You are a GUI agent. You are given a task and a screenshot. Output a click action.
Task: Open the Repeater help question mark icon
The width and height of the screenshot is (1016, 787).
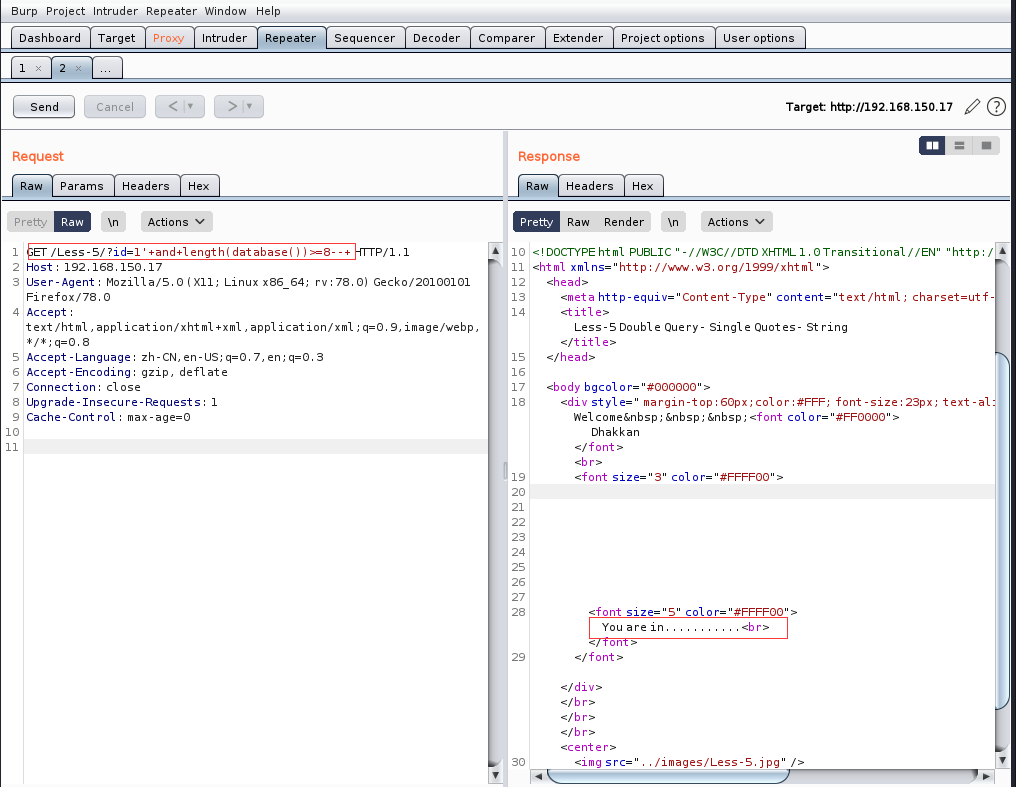pos(996,106)
